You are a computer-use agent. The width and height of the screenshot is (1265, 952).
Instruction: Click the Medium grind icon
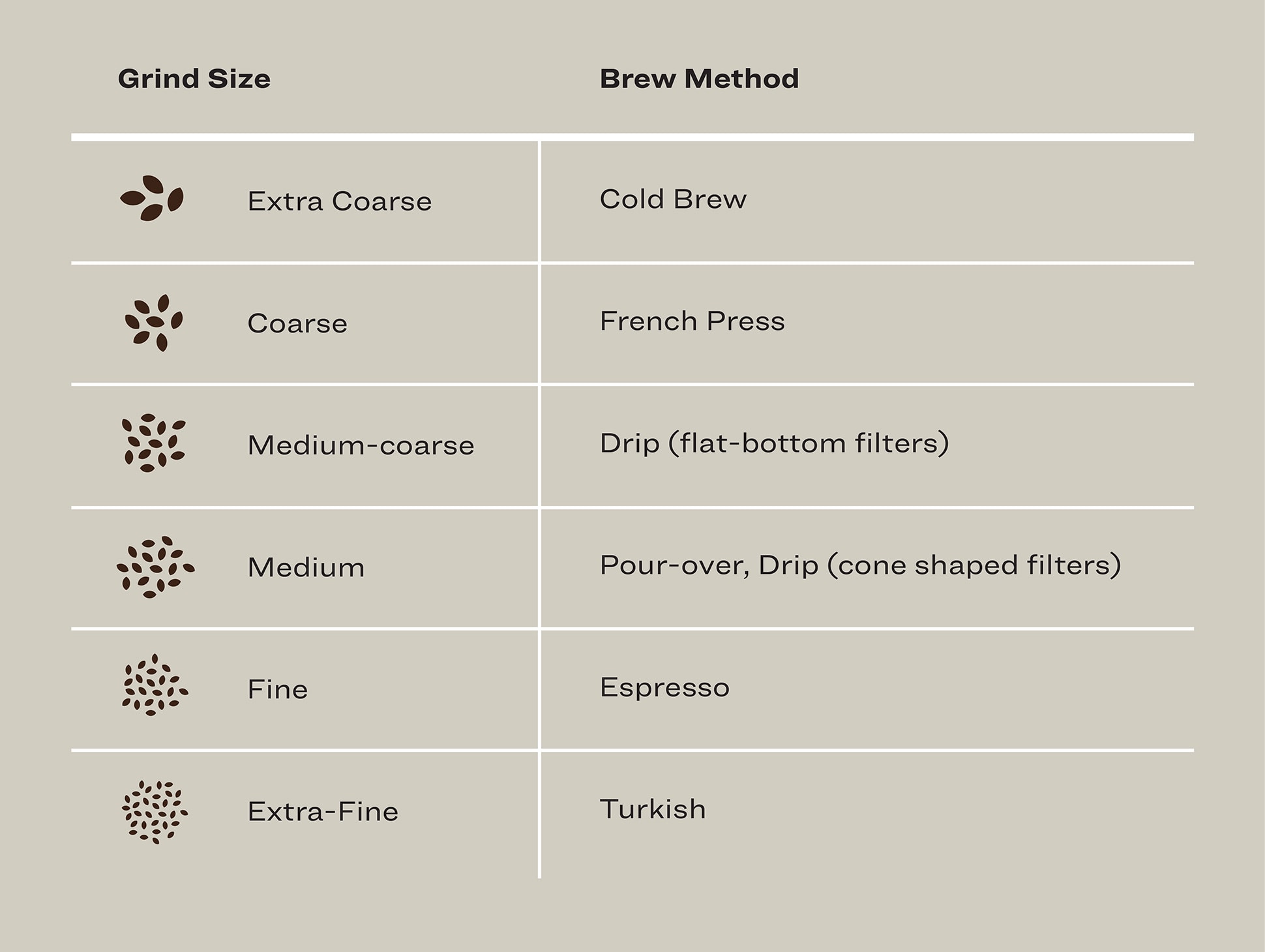click(x=155, y=567)
